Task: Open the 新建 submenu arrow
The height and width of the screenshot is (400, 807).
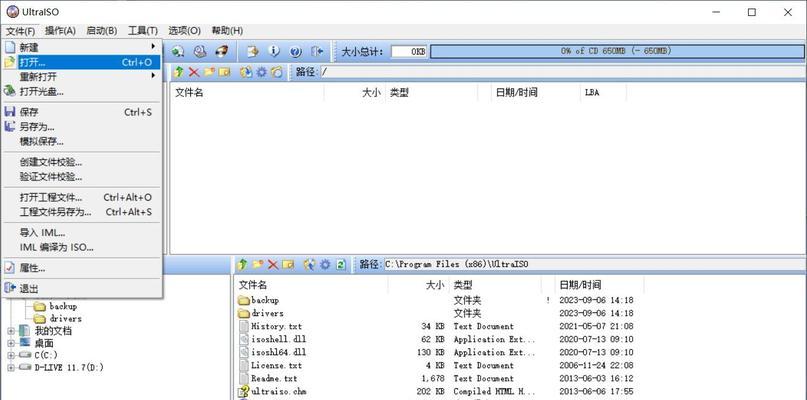Action: click(x=153, y=47)
